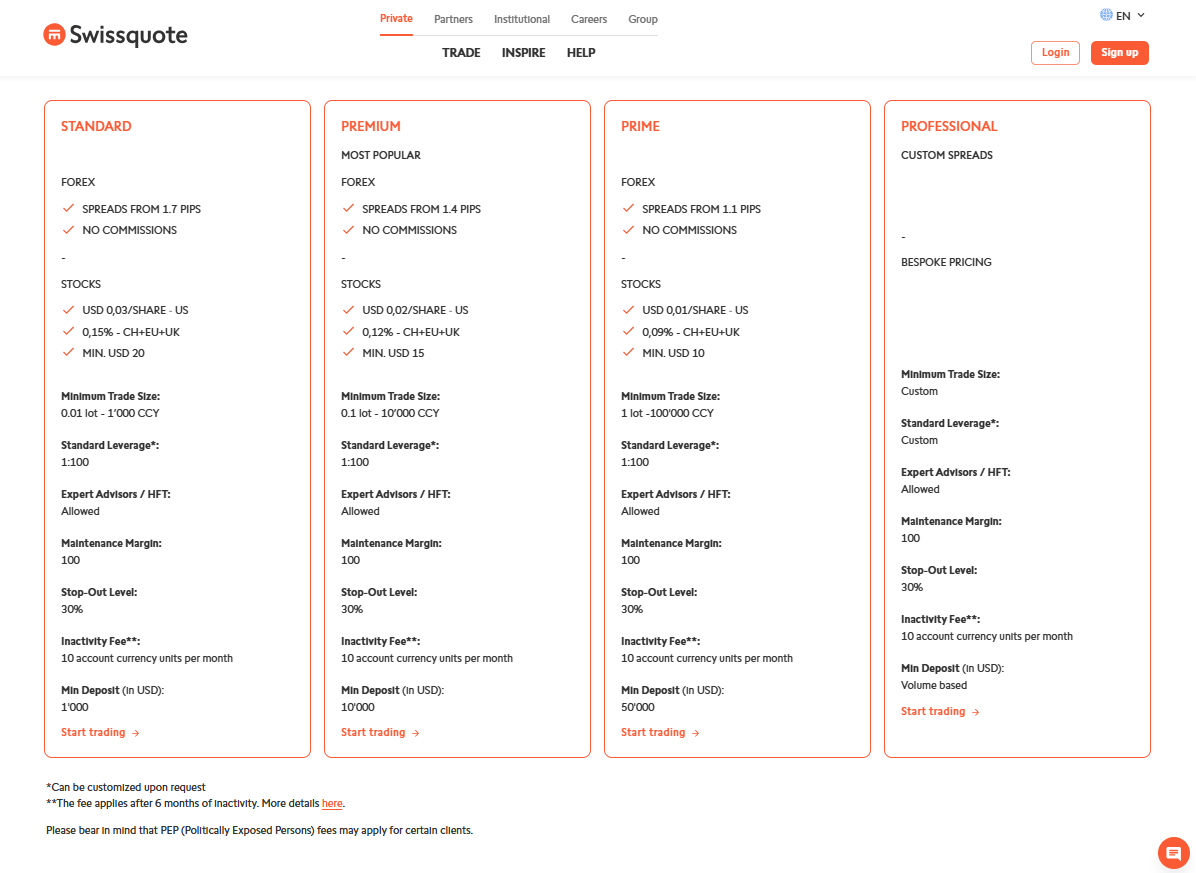This screenshot has height=873, width=1196.
Task: Click the globe language icon
Action: (x=1105, y=15)
